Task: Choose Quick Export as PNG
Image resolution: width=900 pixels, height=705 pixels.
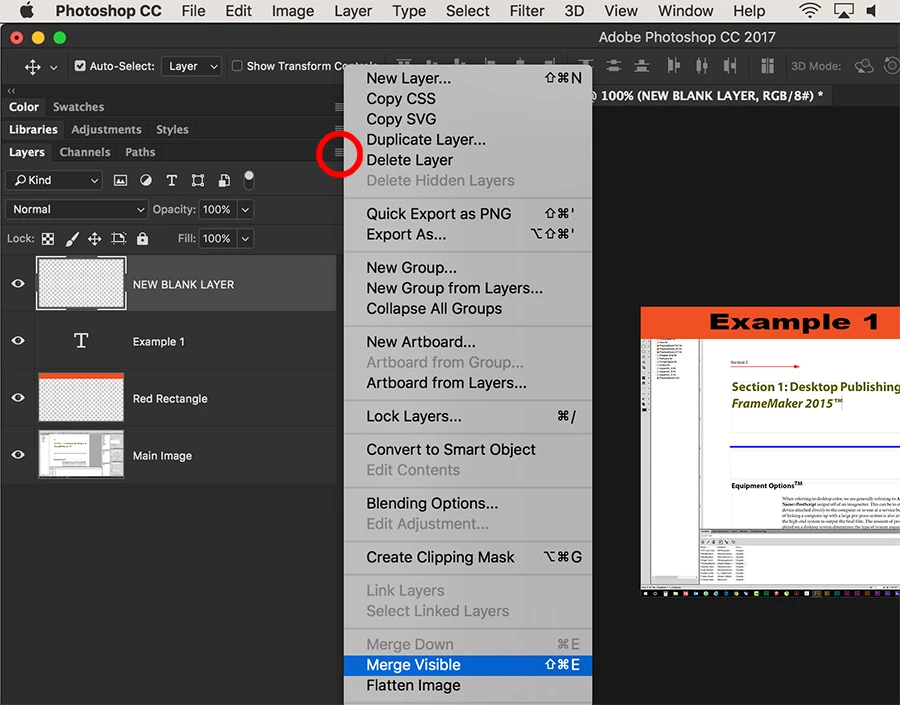Action: click(x=468, y=214)
